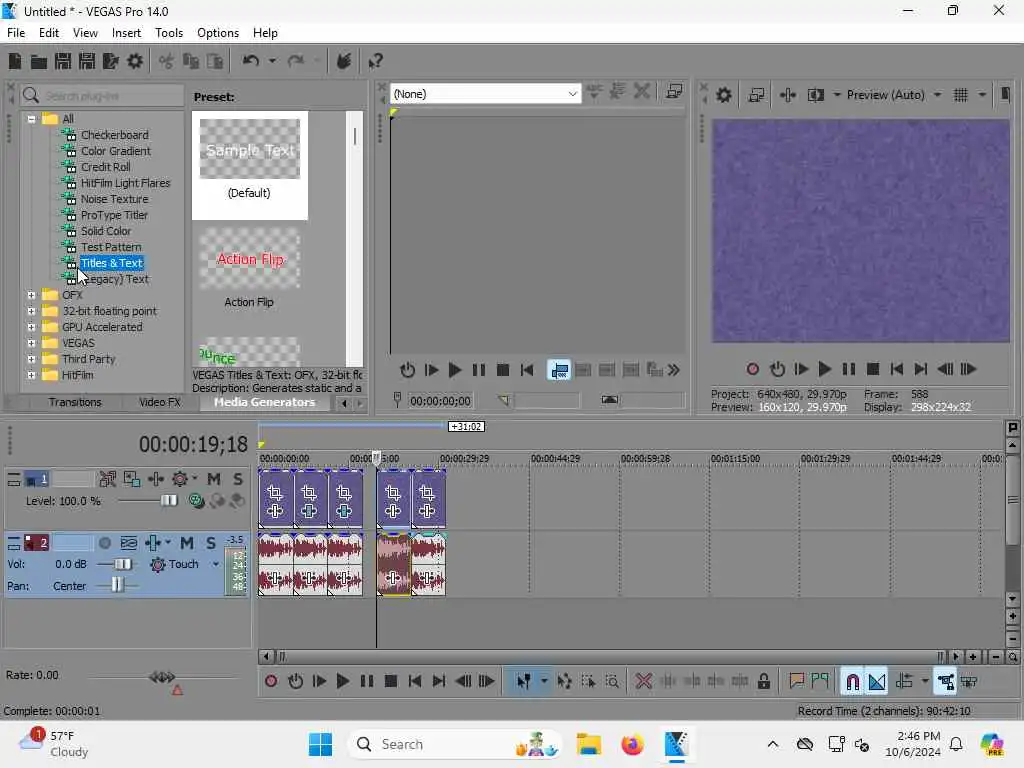Click the timeline Stop button
The width and height of the screenshot is (1024, 768).
[x=391, y=682]
